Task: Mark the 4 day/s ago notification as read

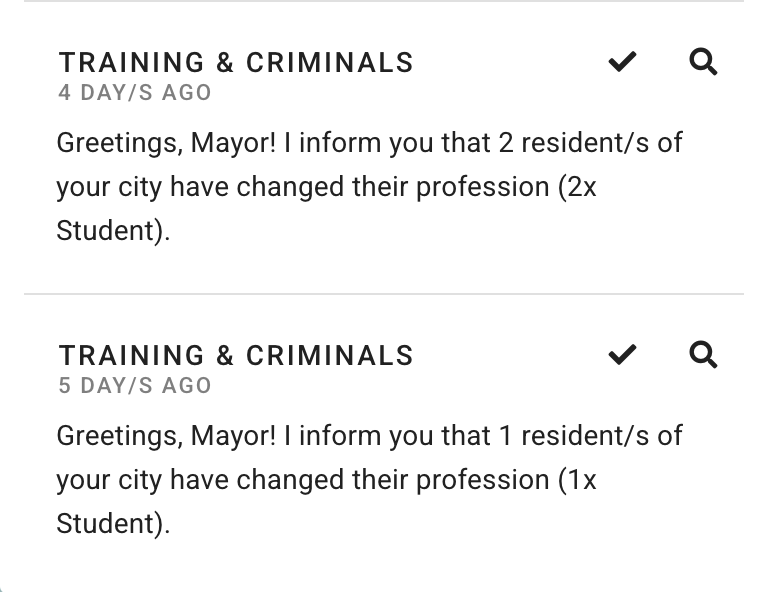Action: click(x=622, y=62)
